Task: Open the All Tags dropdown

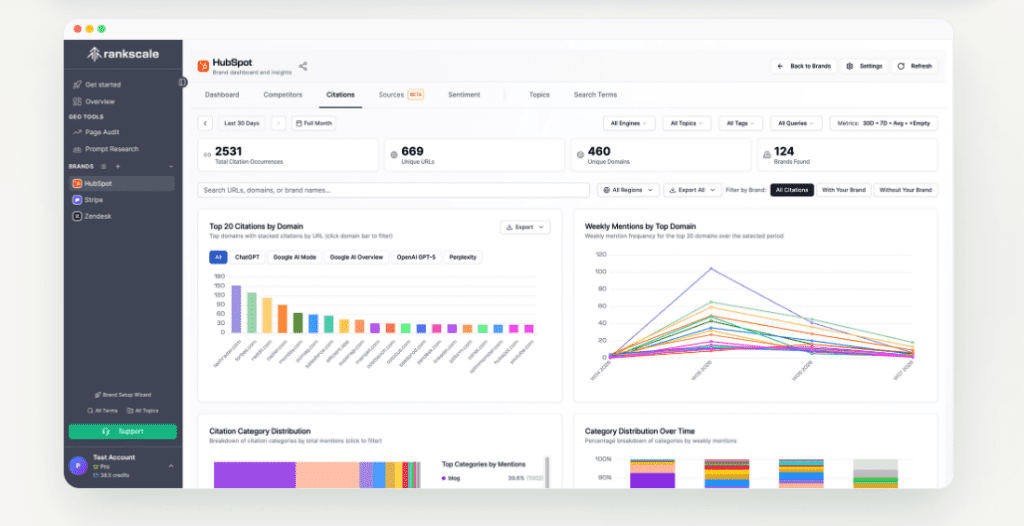Action: click(741, 123)
